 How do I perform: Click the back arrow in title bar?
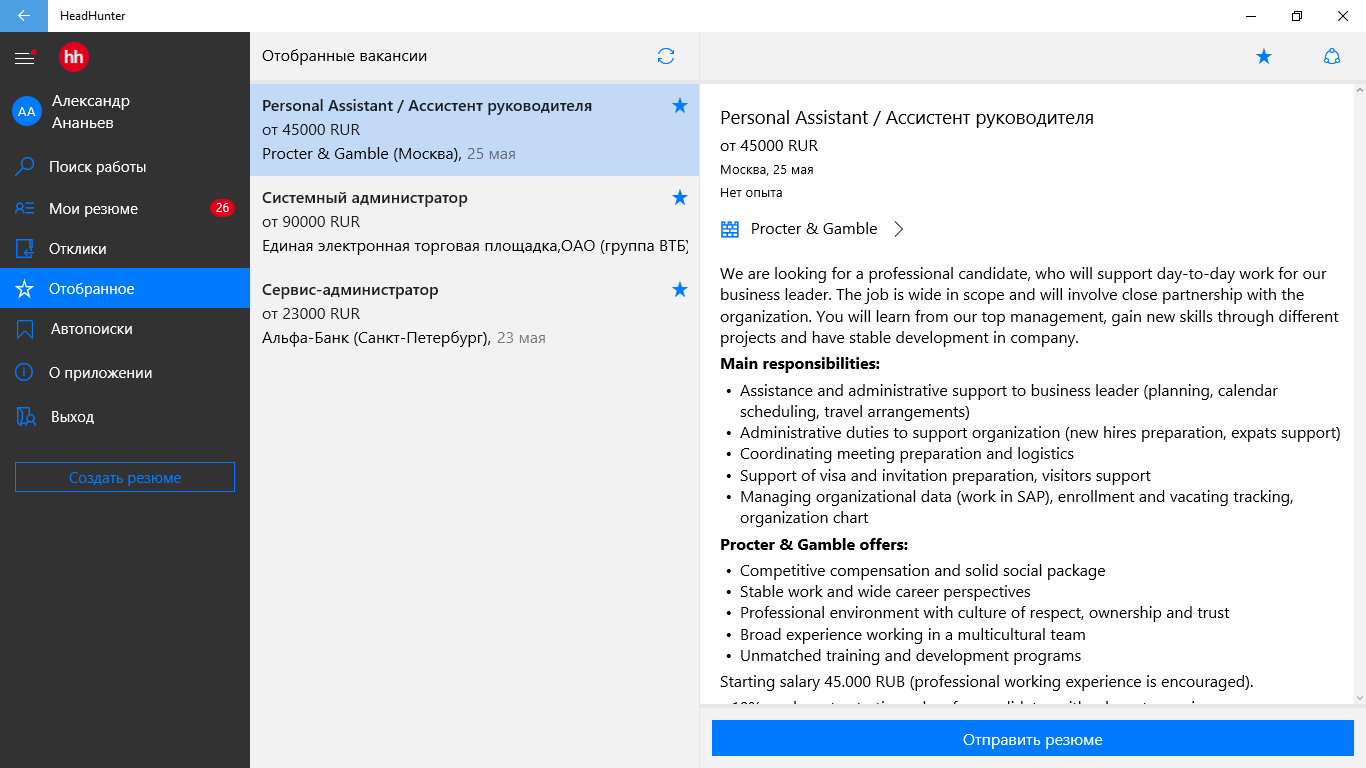[x=23, y=16]
